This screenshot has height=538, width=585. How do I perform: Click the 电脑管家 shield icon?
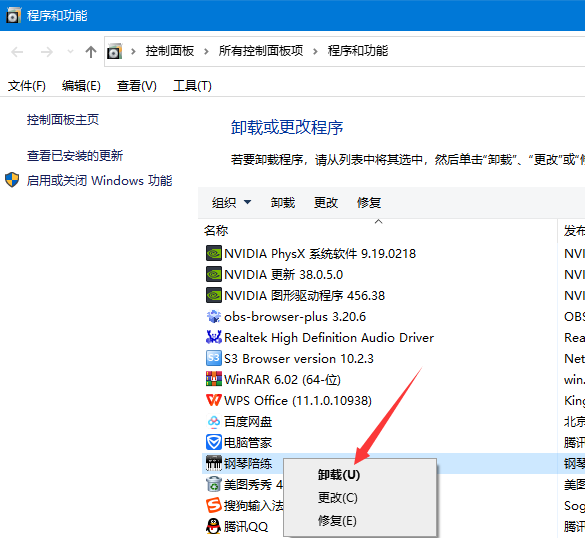(214, 442)
